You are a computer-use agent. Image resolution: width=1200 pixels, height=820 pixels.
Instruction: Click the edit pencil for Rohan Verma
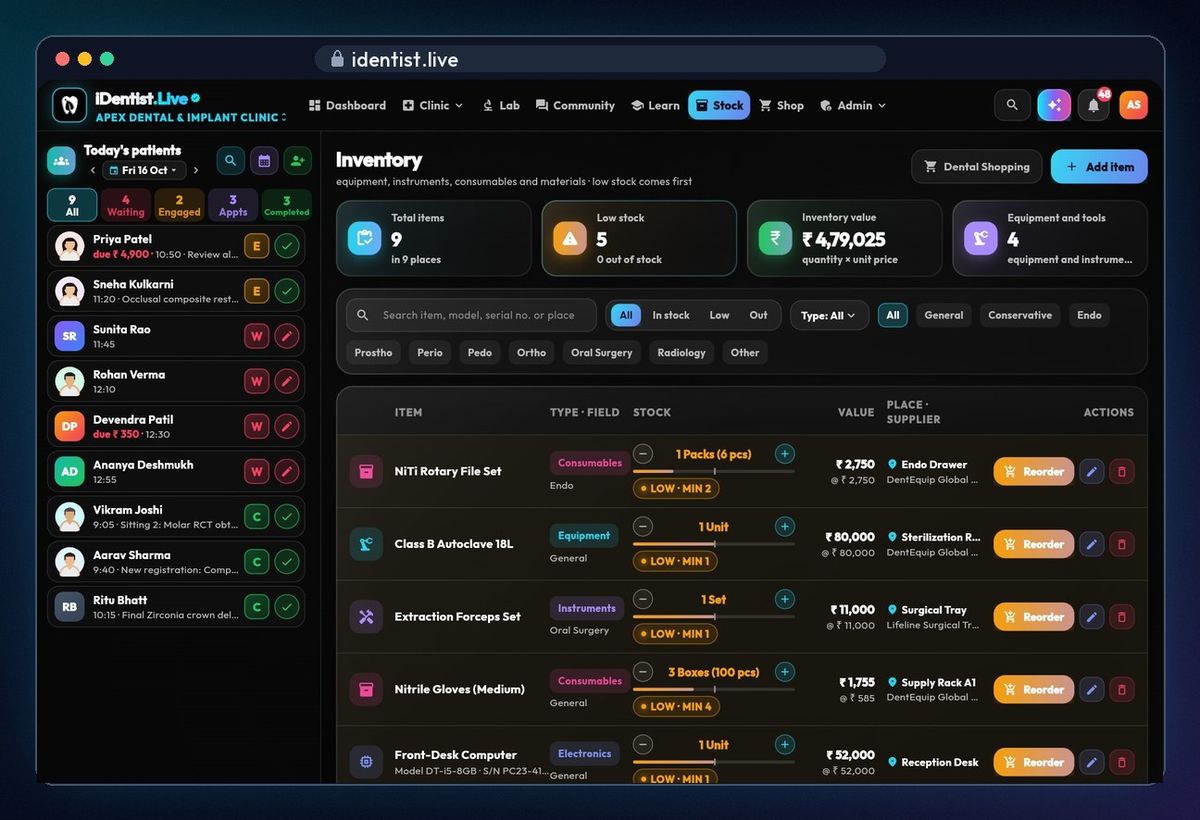click(x=287, y=381)
